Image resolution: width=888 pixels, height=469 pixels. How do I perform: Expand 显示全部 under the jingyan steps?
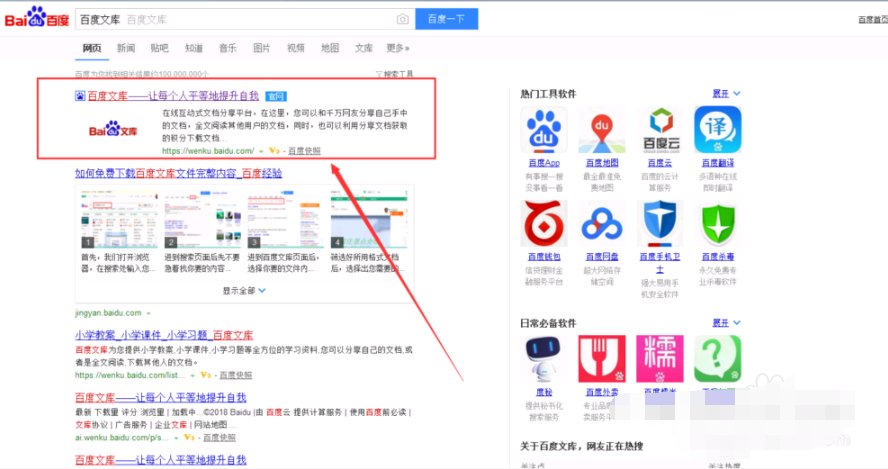244,291
